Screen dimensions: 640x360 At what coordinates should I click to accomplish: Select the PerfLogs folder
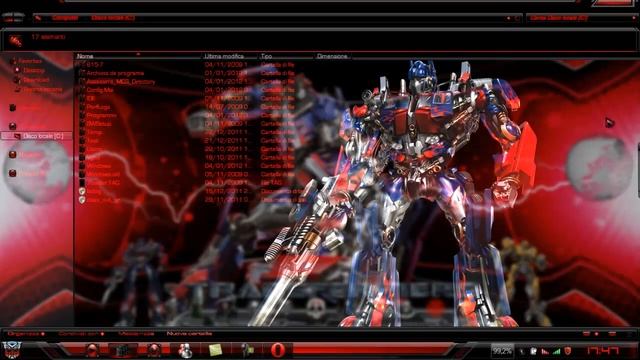coord(98,107)
